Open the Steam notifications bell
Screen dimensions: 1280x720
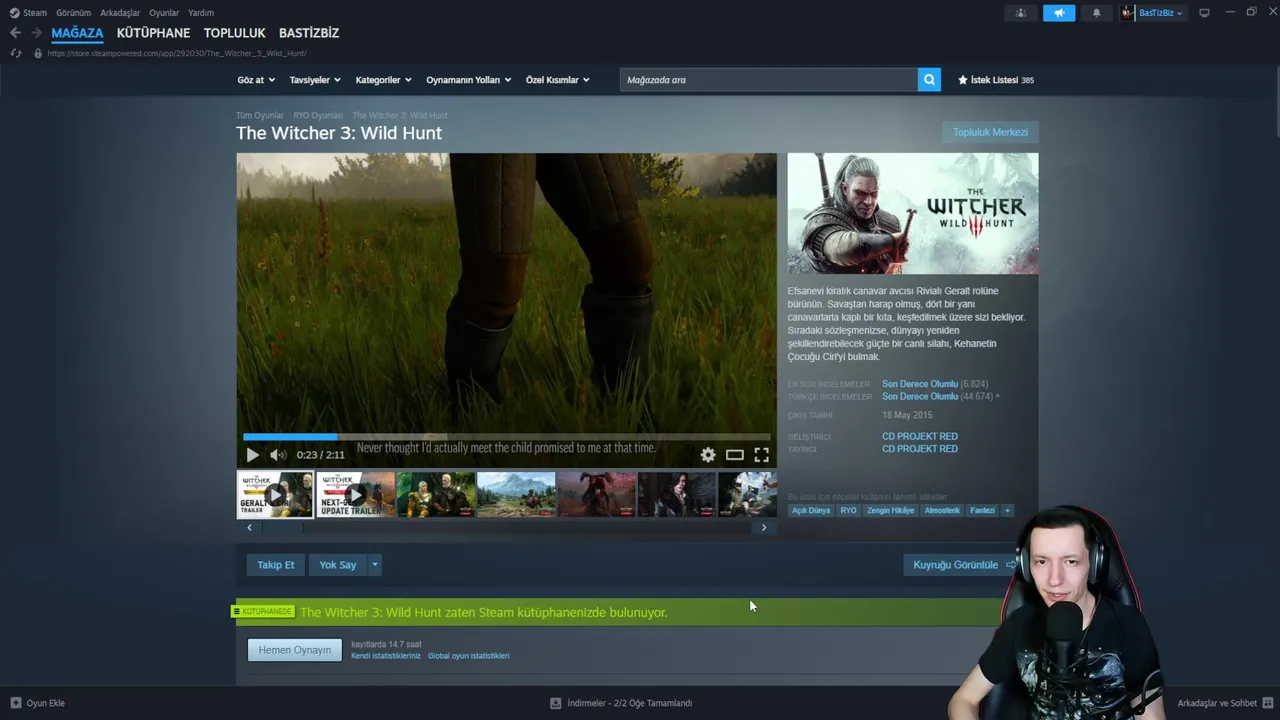point(1096,13)
